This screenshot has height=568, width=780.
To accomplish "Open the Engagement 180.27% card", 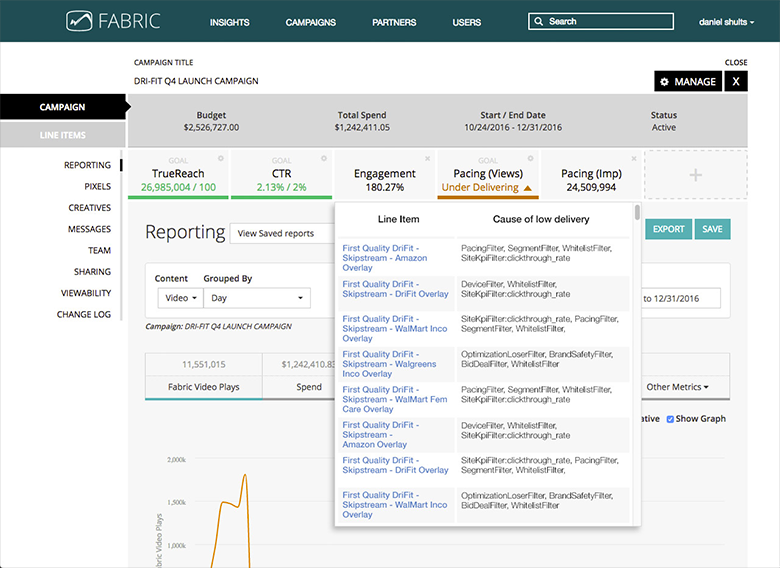I will [385, 175].
